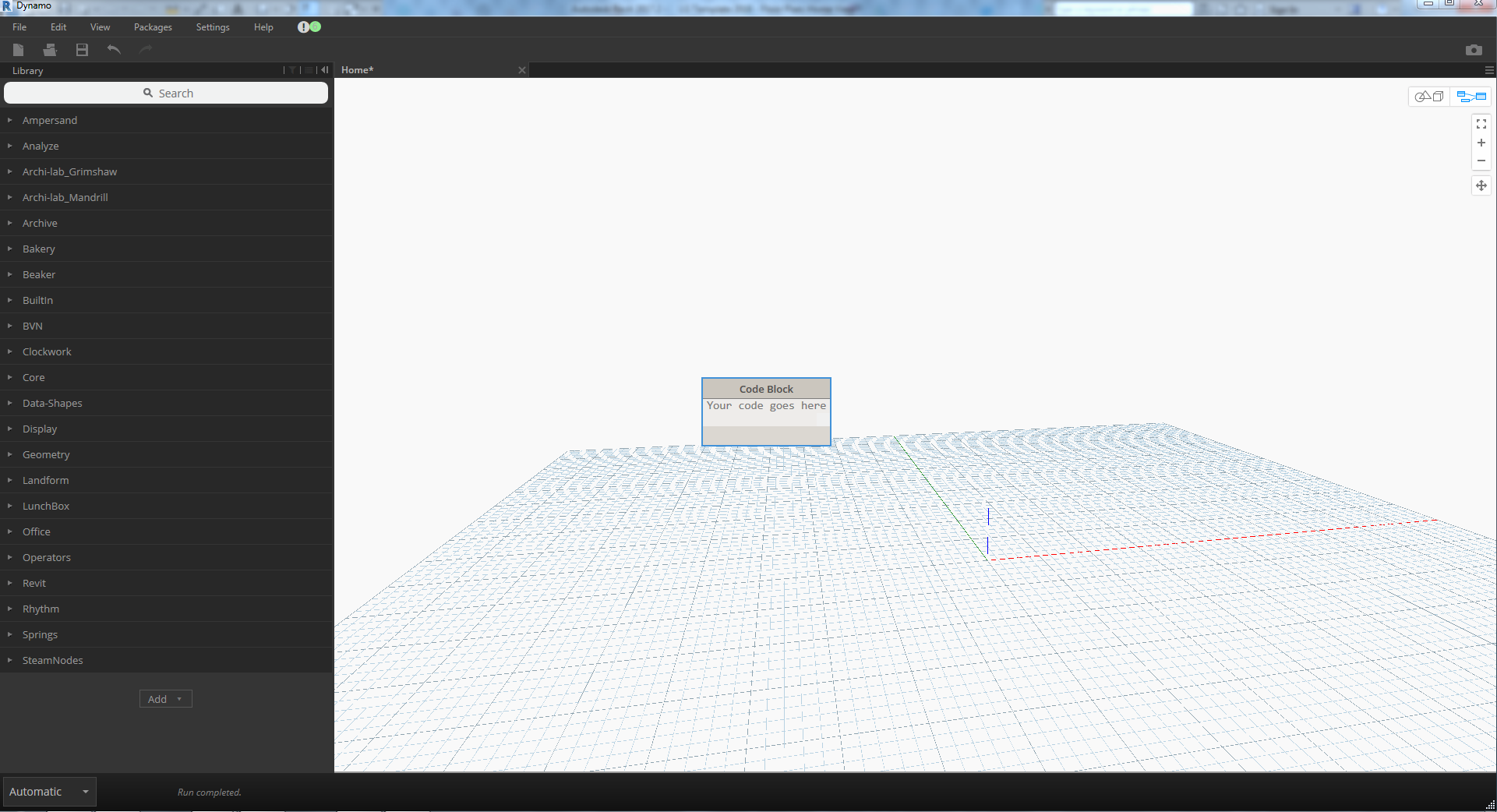Take a screenshot using the camera icon
This screenshot has width=1497, height=812.
(x=1474, y=50)
